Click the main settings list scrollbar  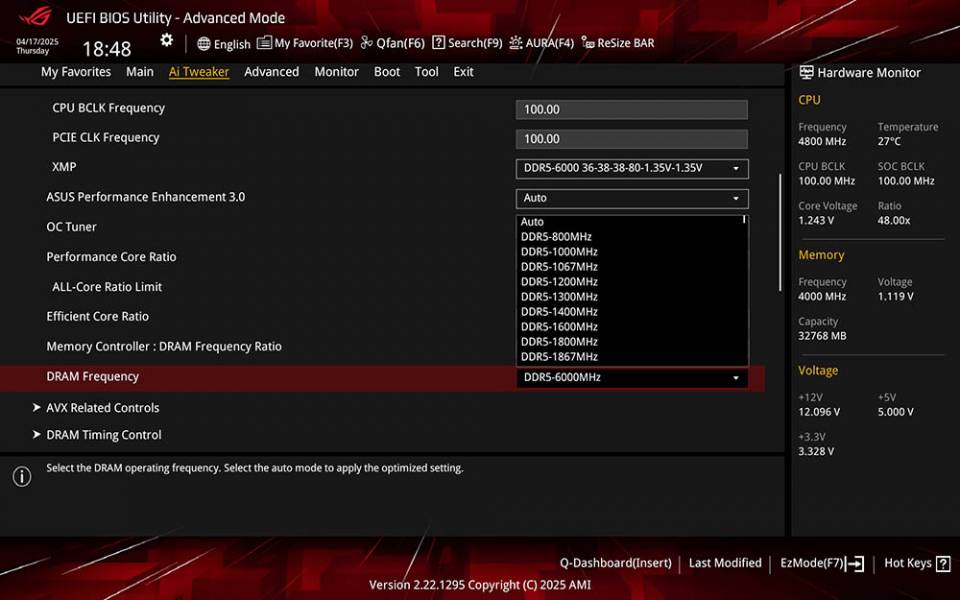(x=780, y=233)
